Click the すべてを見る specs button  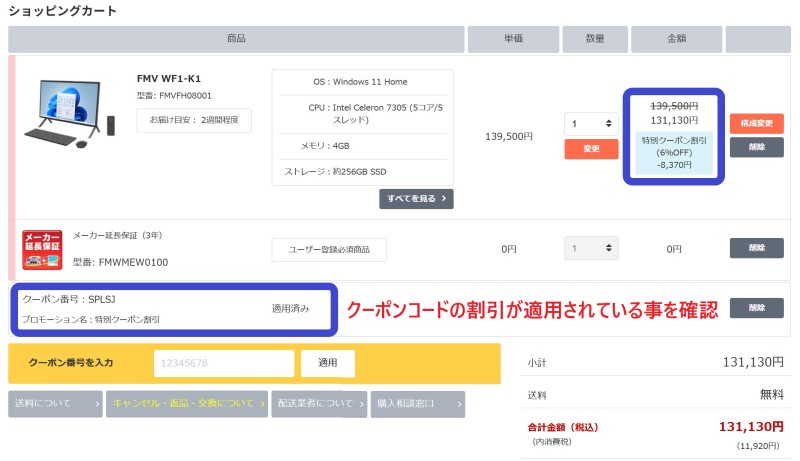416,198
